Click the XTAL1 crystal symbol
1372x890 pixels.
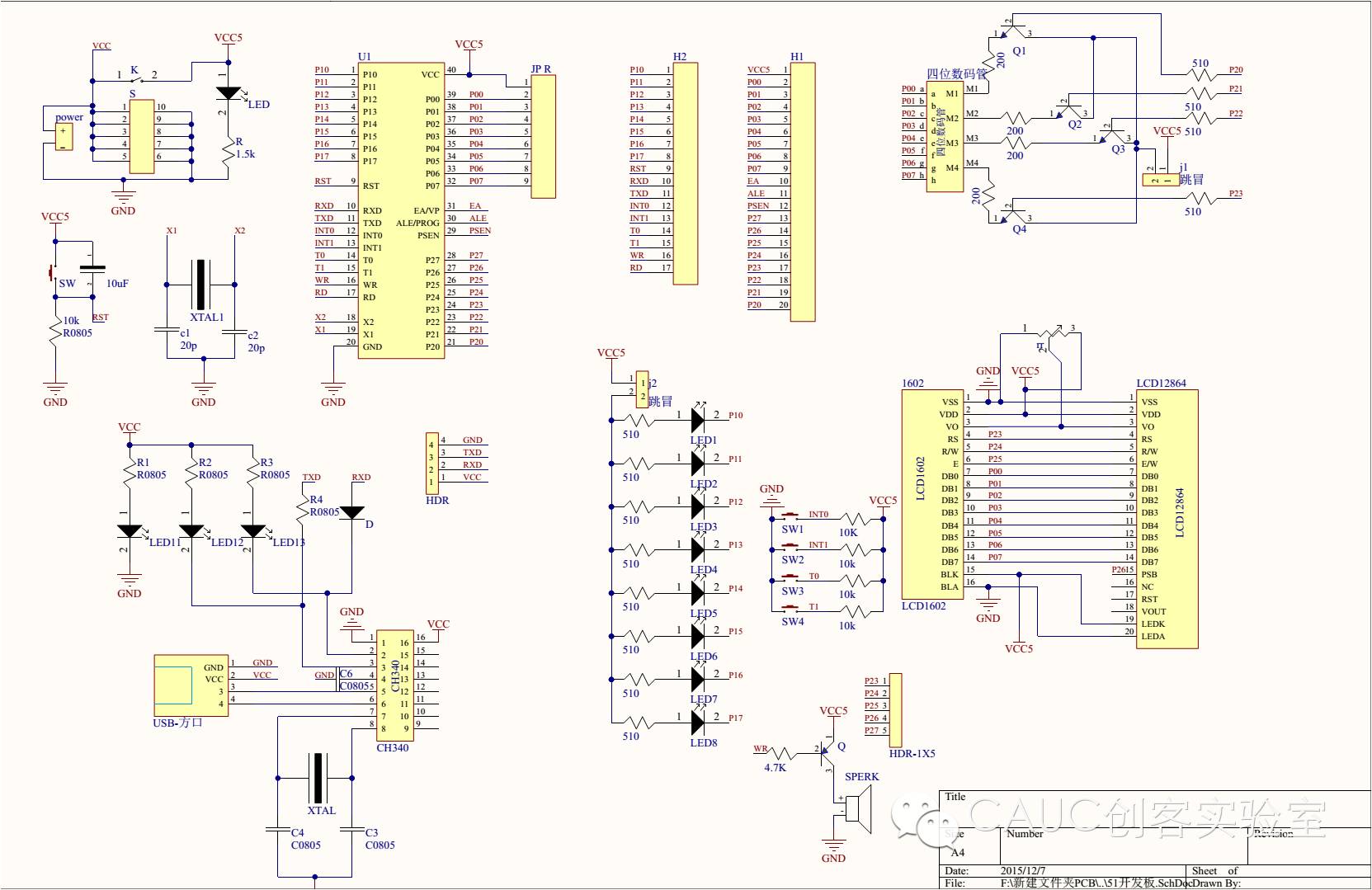click(x=202, y=285)
